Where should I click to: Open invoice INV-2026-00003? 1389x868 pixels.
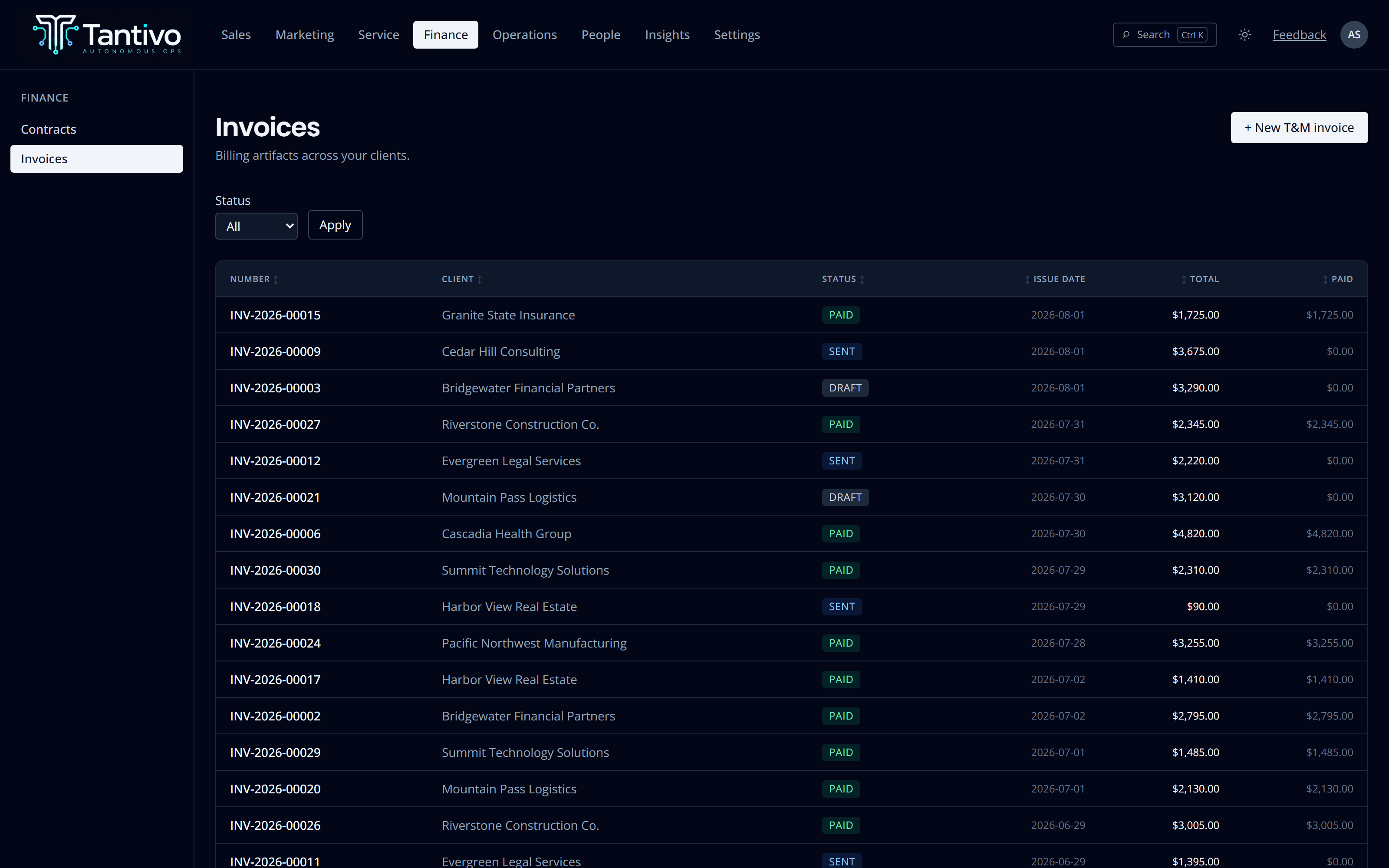pyautogui.click(x=275, y=388)
